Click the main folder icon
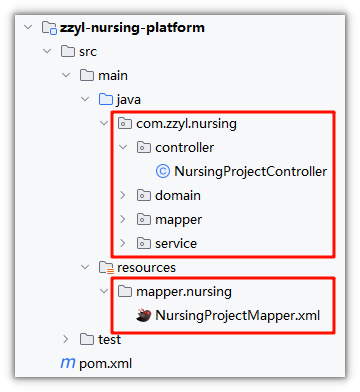Image resolution: width=360 pixels, height=392 pixels. click(87, 76)
